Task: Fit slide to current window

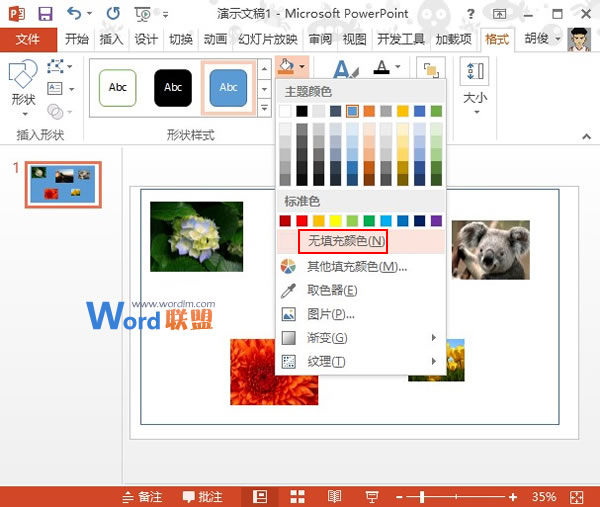Action: [x=577, y=497]
